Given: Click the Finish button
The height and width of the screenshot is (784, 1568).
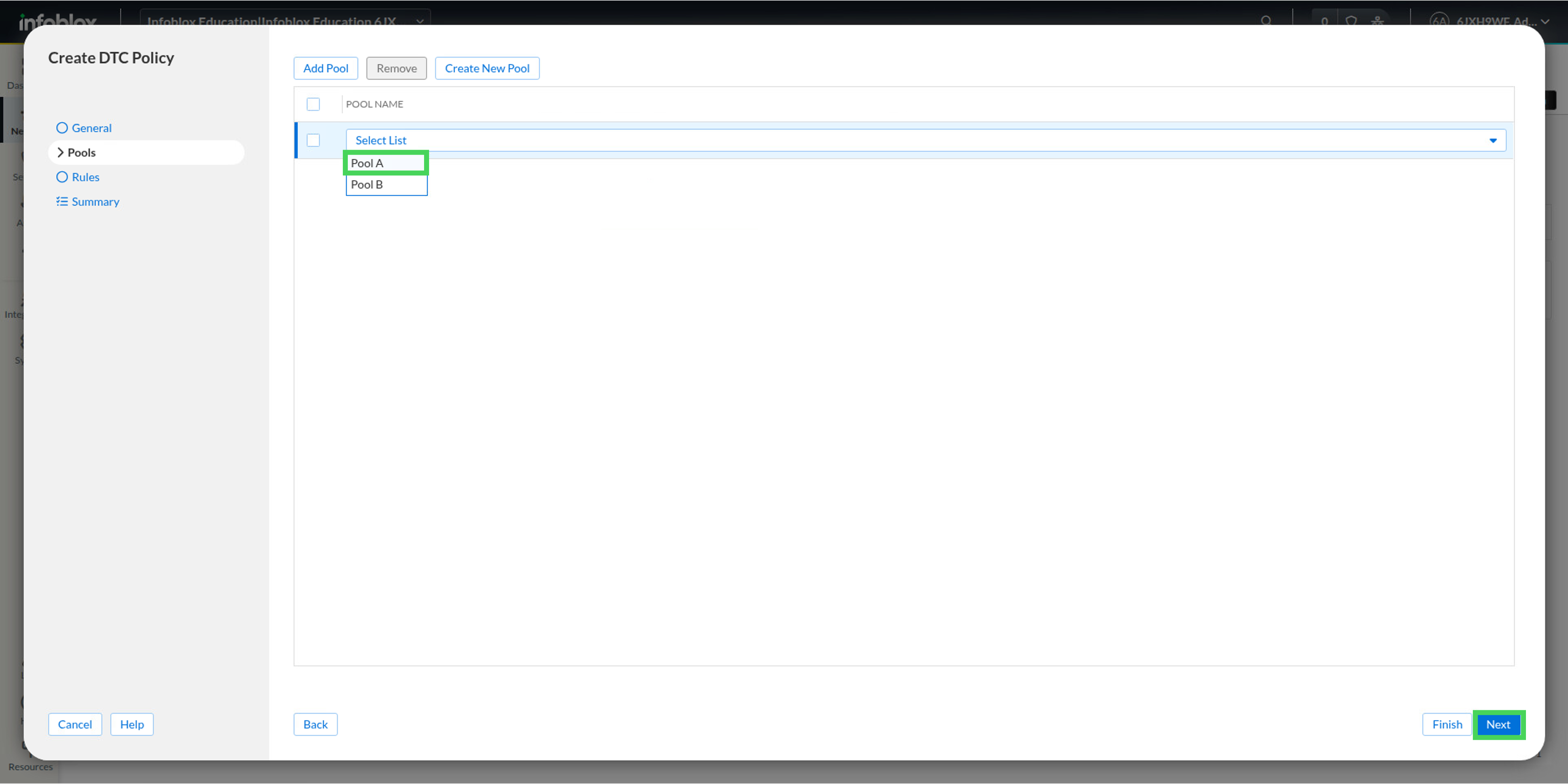Looking at the screenshot, I should click(1447, 724).
